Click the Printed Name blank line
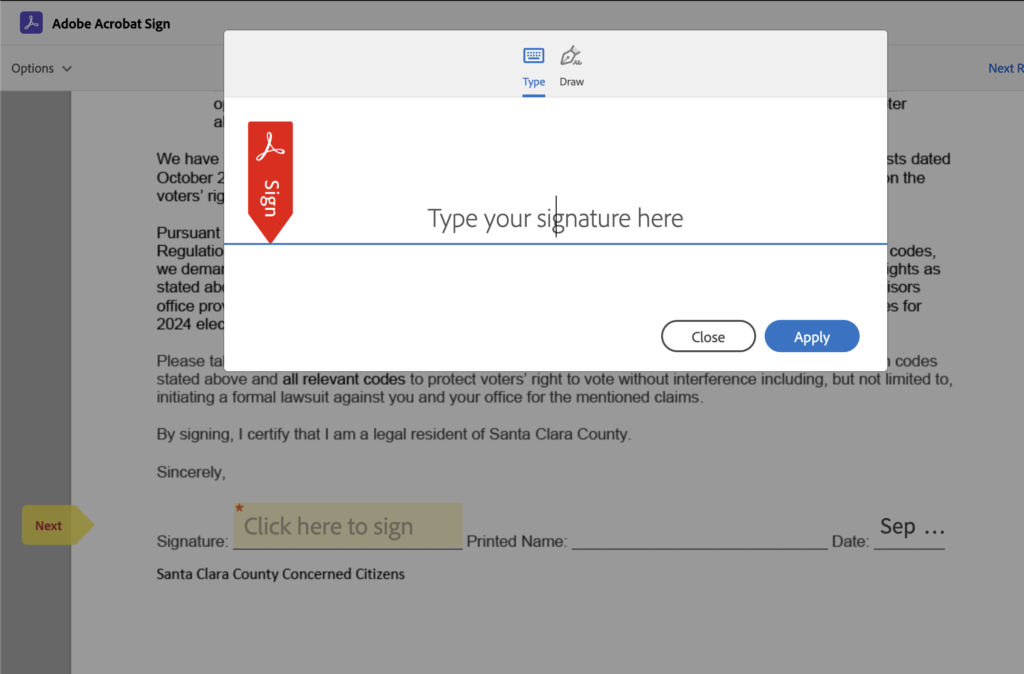This screenshot has height=674, width=1024. coord(699,540)
